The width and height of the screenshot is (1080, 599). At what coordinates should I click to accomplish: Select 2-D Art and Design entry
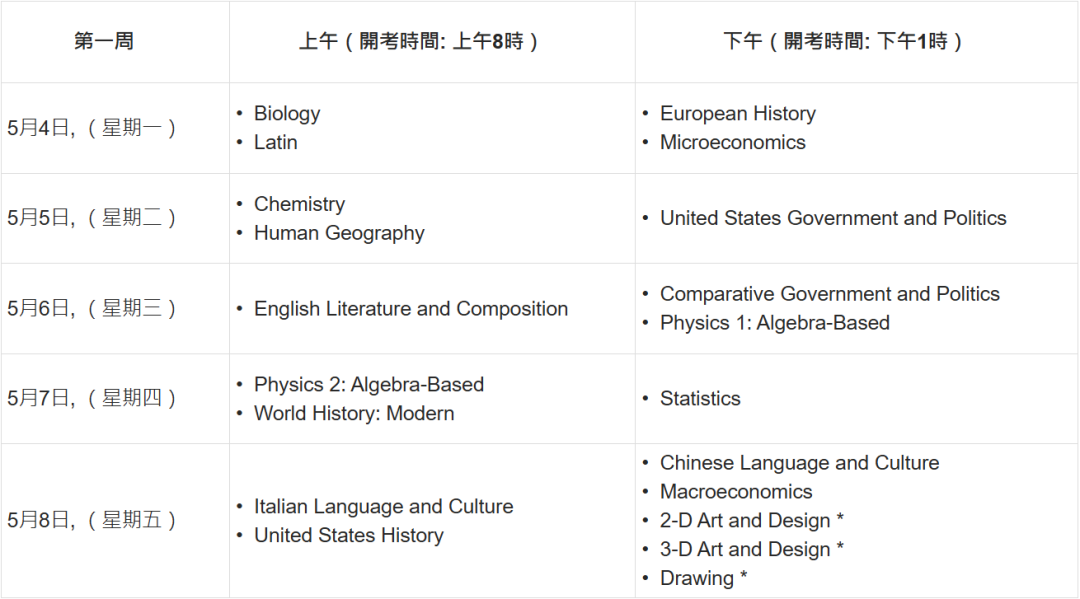click(751, 521)
